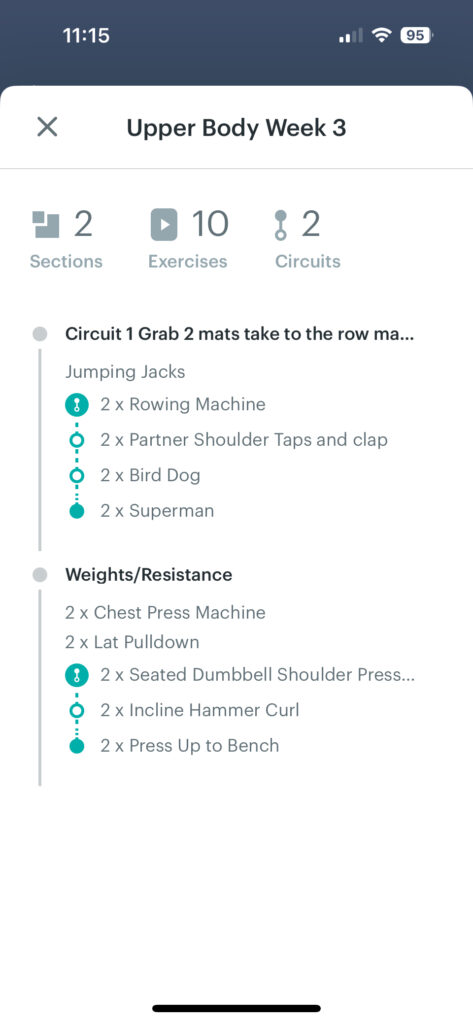Tap the Sections squares icon

coord(46,225)
